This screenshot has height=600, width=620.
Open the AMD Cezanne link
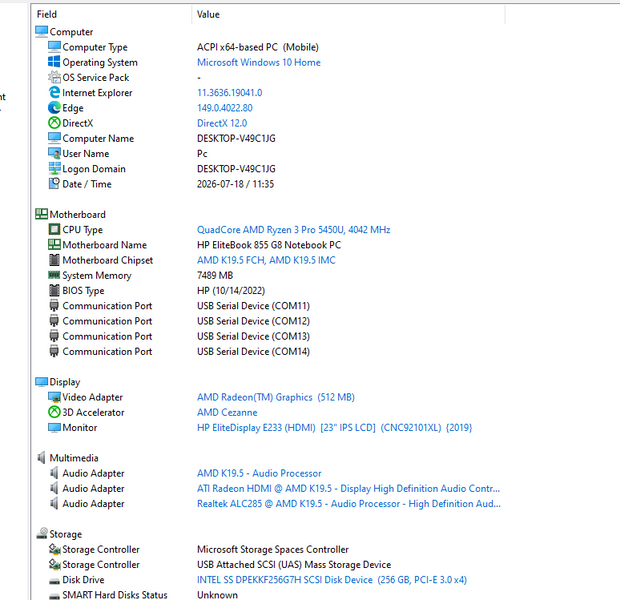(x=227, y=412)
